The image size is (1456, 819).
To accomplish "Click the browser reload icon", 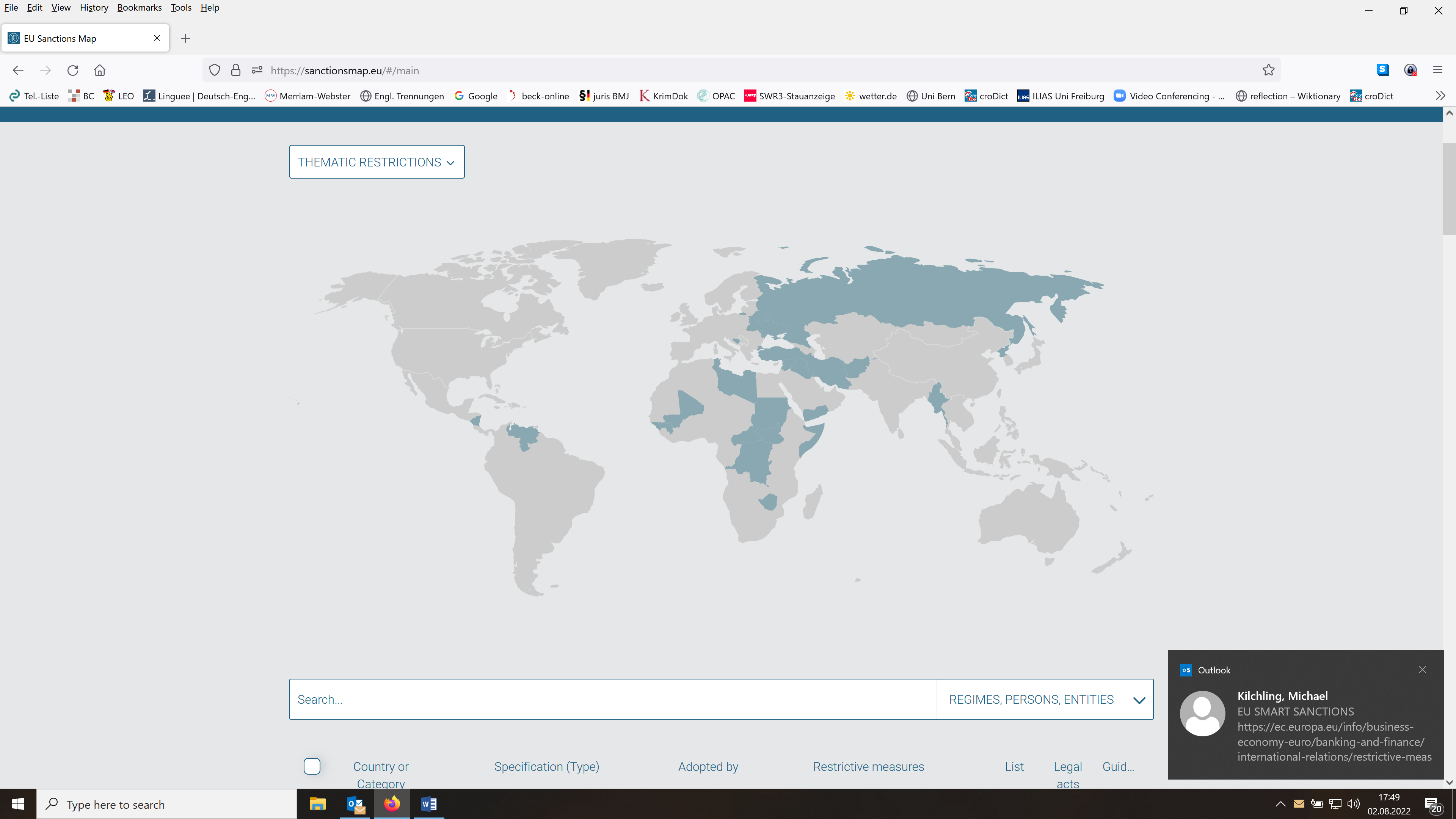I will (72, 70).
